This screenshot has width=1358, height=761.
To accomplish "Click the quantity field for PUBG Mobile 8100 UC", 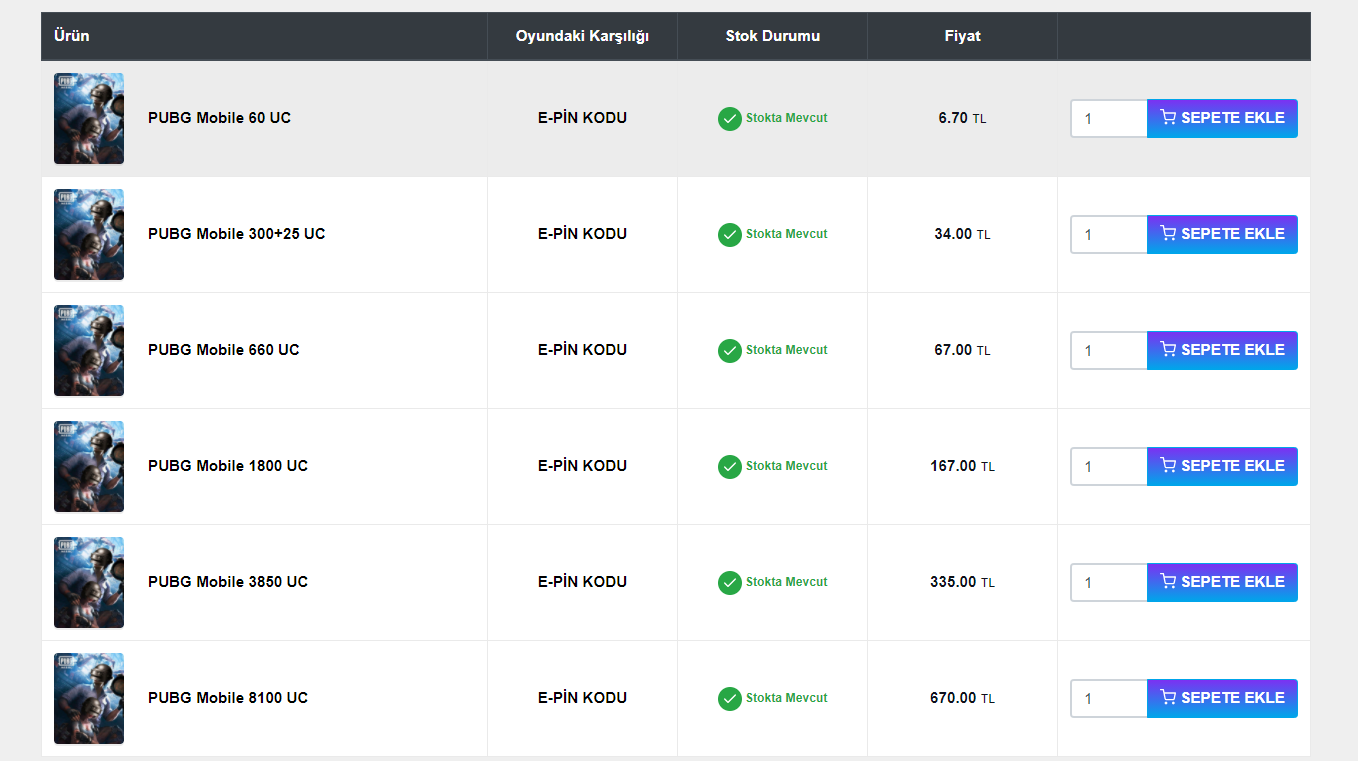I will [x=1109, y=698].
